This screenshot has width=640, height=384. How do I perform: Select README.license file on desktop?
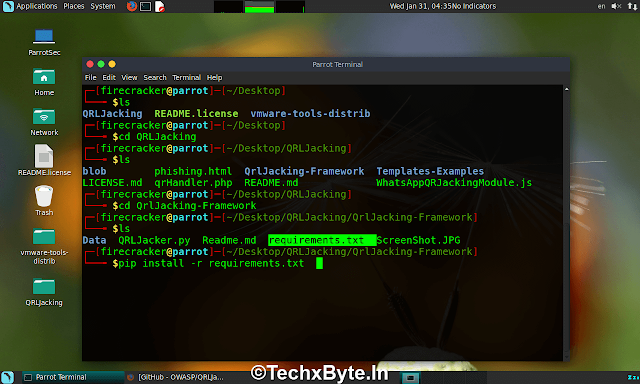(x=44, y=160)
